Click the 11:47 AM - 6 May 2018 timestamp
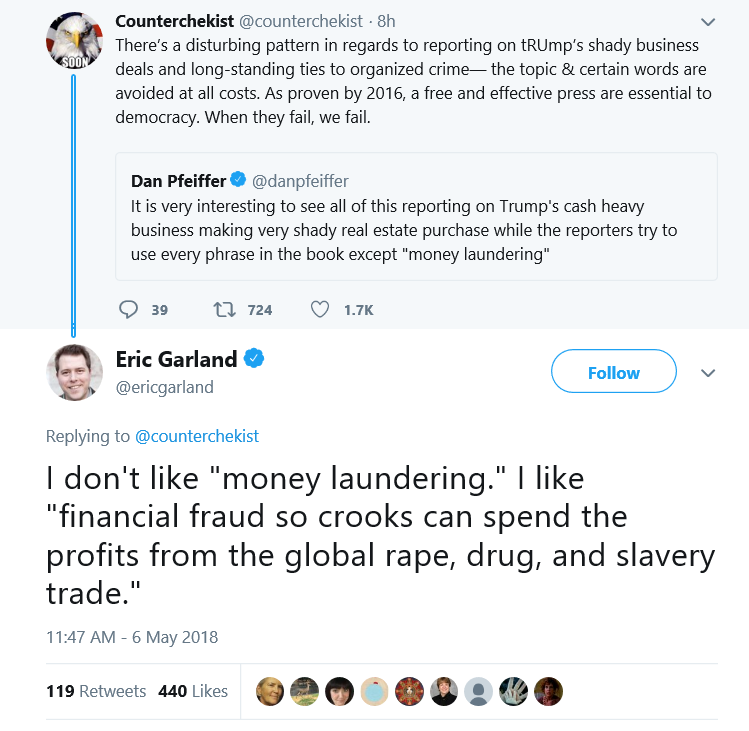The height and width of the screenshot is (731, 749). tap(132, 637)
